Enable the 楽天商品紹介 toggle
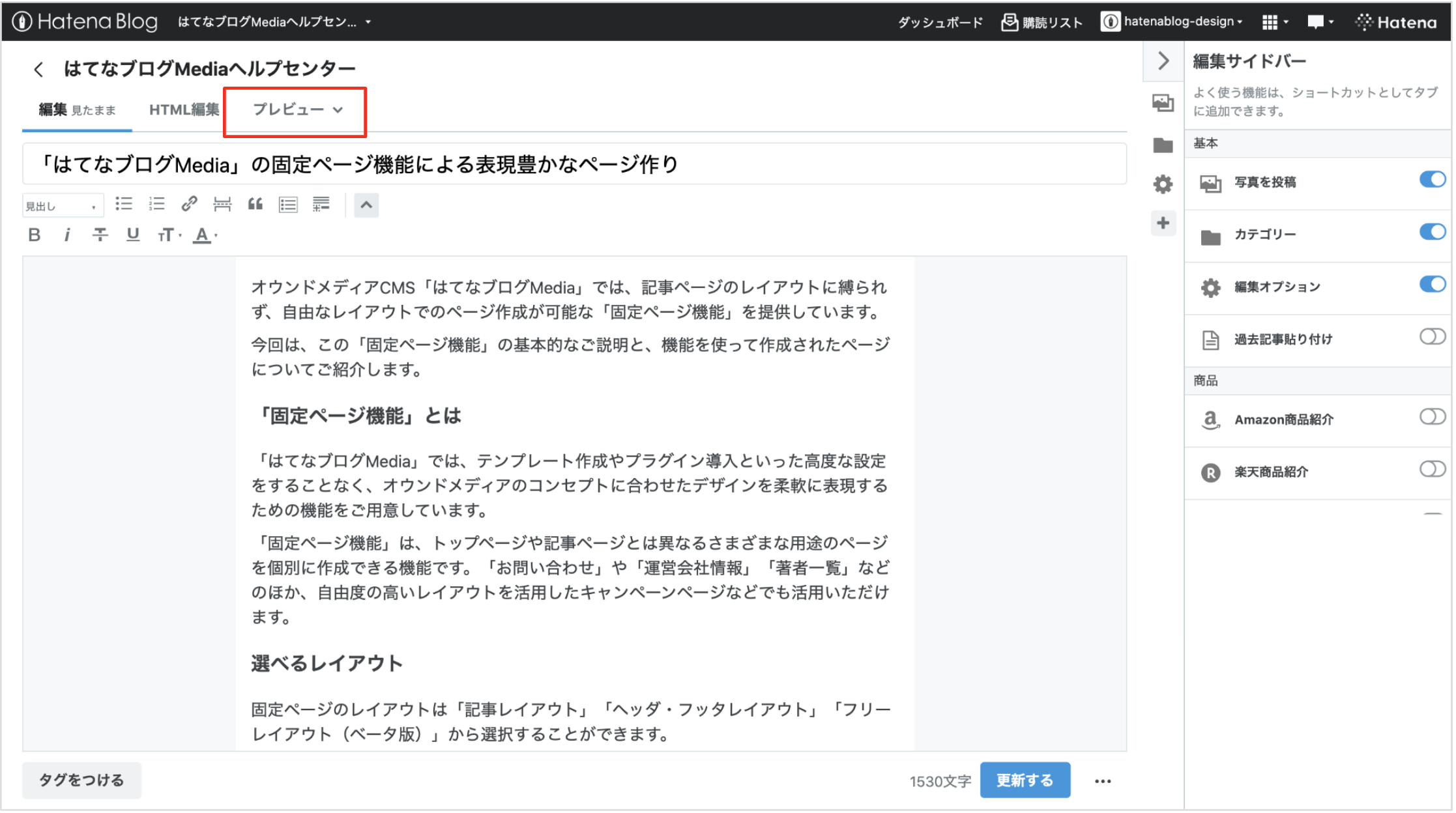 pos(1432,469)
